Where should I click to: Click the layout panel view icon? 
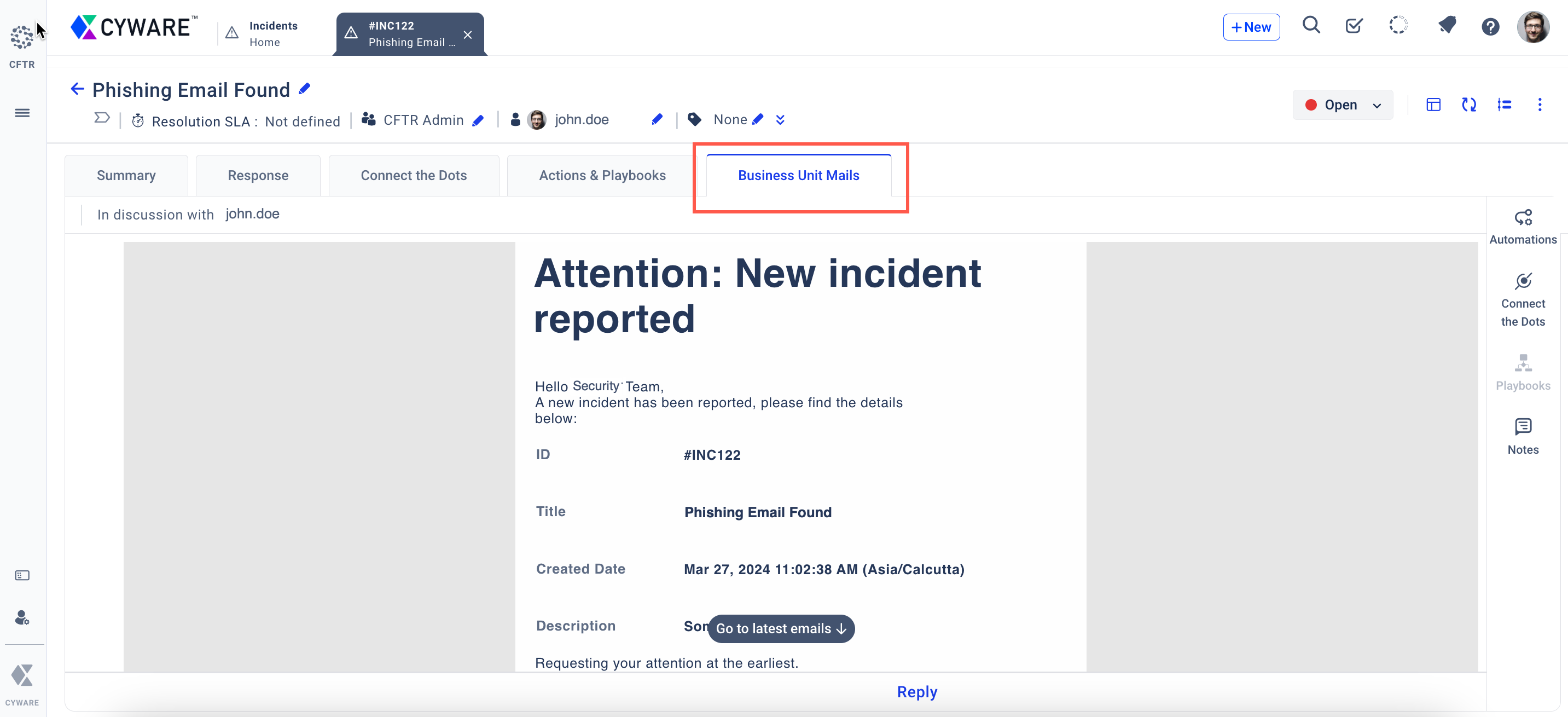(x=1433, y=105)
